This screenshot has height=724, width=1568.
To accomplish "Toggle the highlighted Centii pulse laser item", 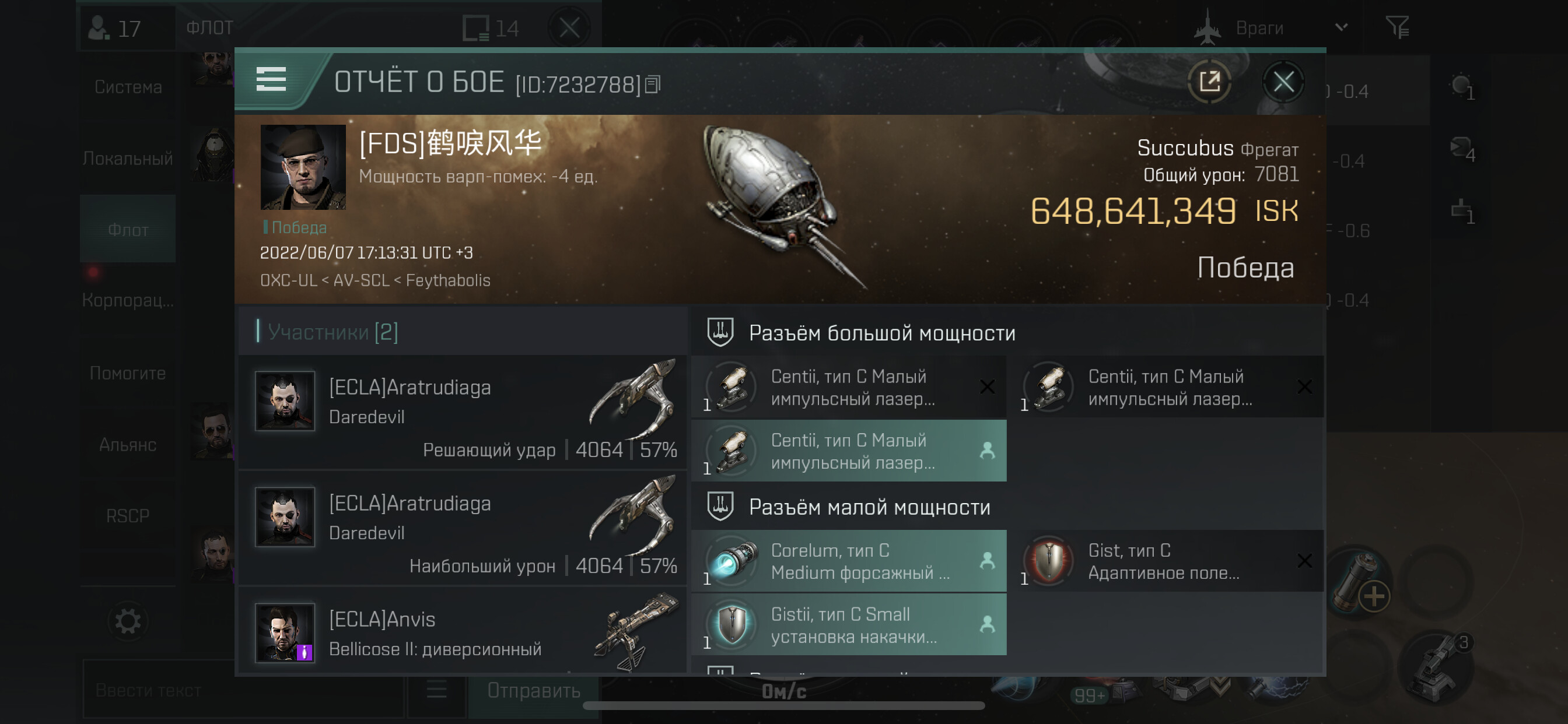I will click(x=849, y=451).
